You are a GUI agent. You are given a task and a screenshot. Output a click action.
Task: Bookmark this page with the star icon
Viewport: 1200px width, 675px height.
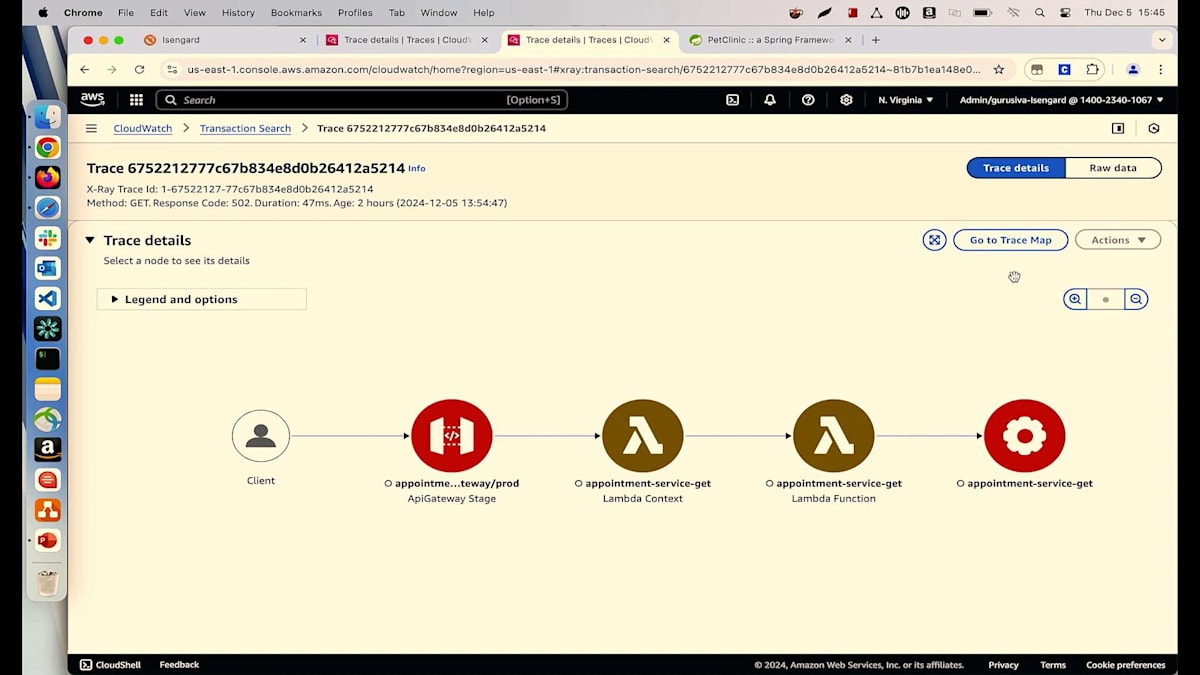(x=998, y=70)
